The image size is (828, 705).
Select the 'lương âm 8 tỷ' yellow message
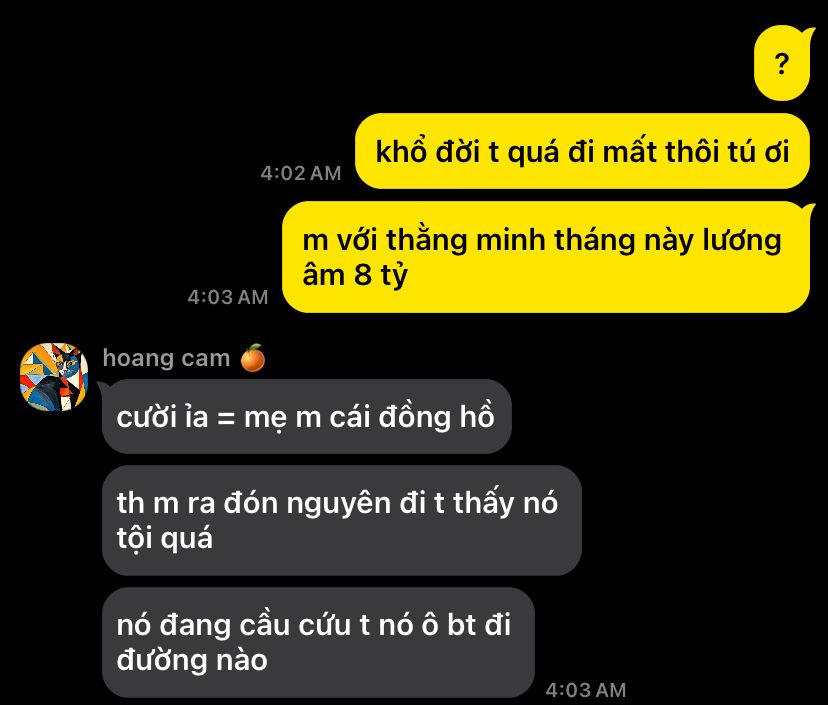point(547,257)
